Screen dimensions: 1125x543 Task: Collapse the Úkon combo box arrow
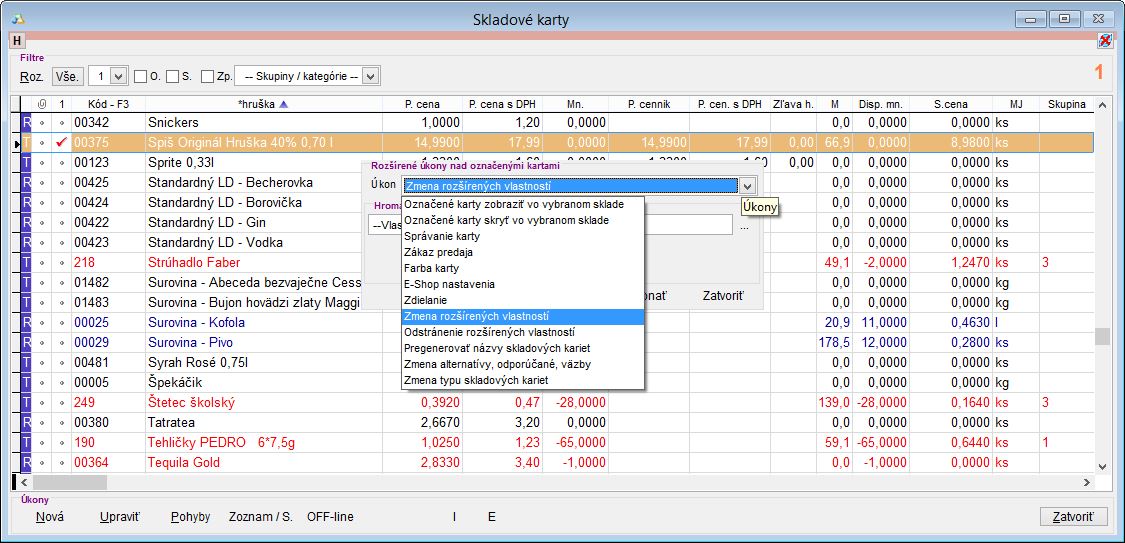[747, 185]
